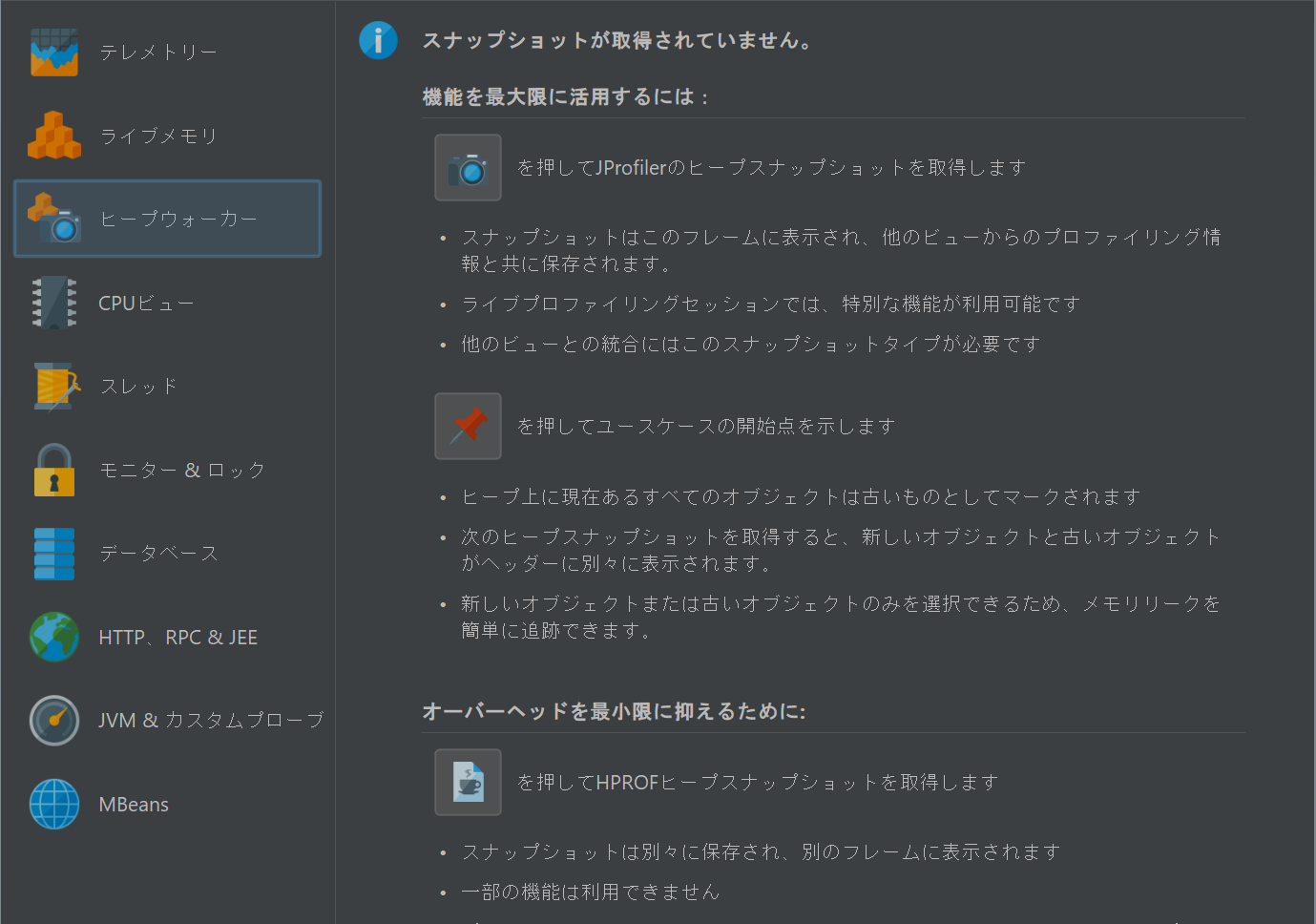Open the MBeans blue globe icon
Image resolution: width=1316 pixels, height=924 pixels.
click(54, 804)
